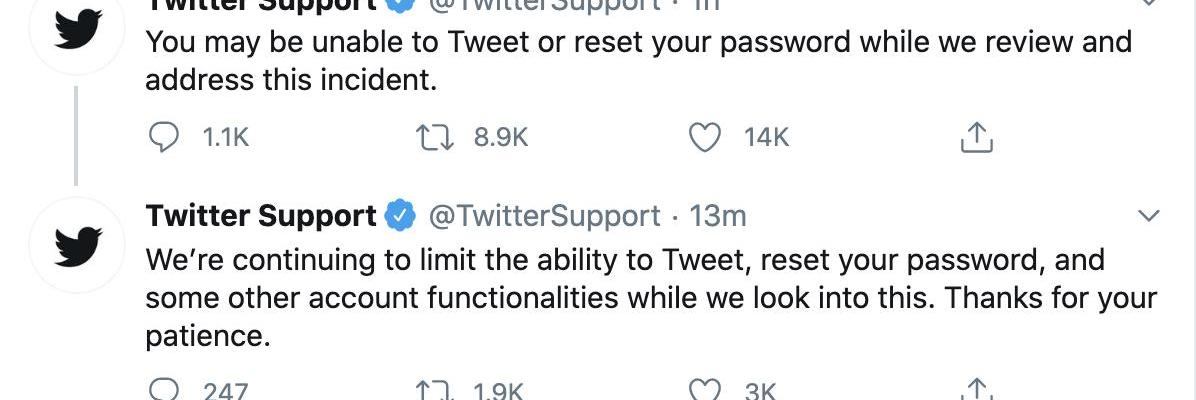The image size is (1196, 400).
Task: Share the tweet about reviewing this incident
Action: 976,138
